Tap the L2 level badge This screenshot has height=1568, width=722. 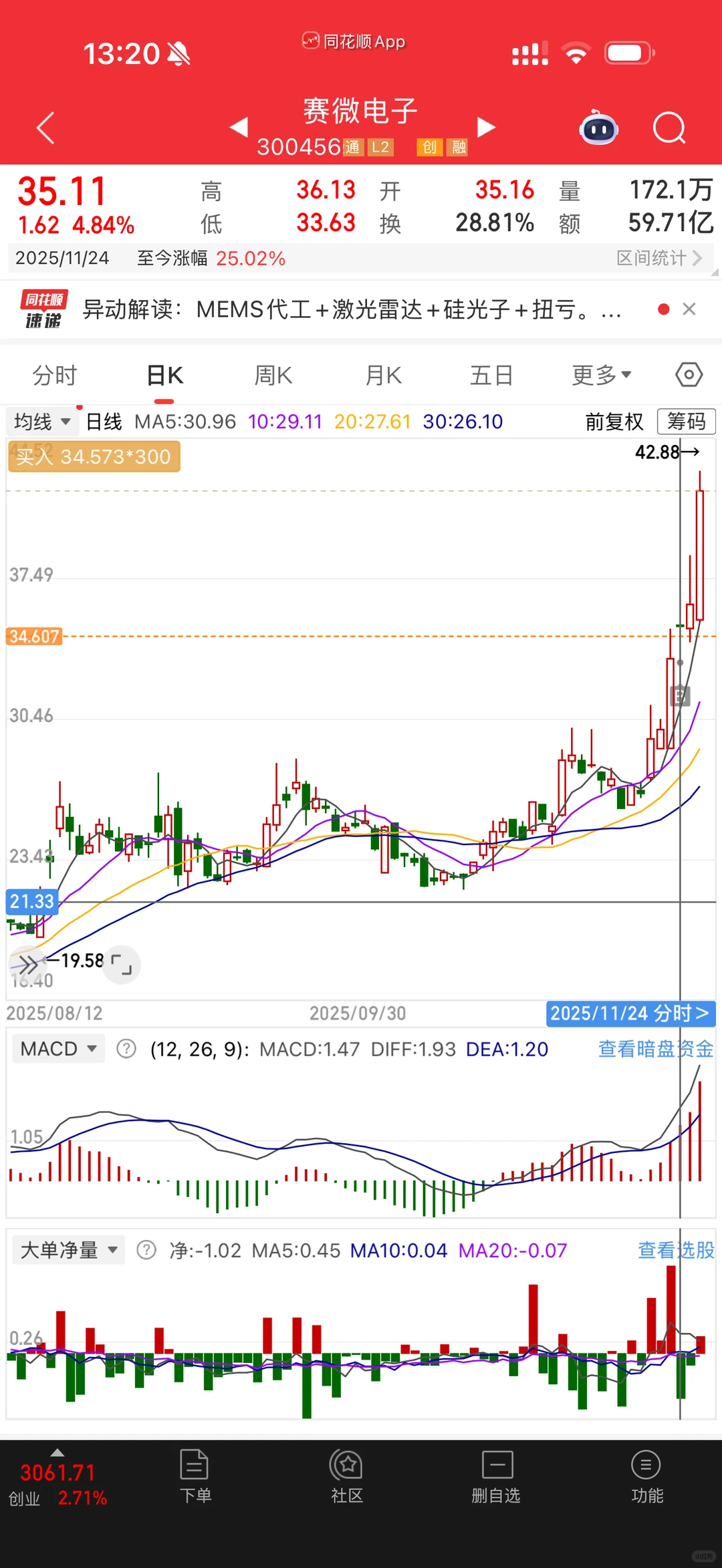coord(380,147)
